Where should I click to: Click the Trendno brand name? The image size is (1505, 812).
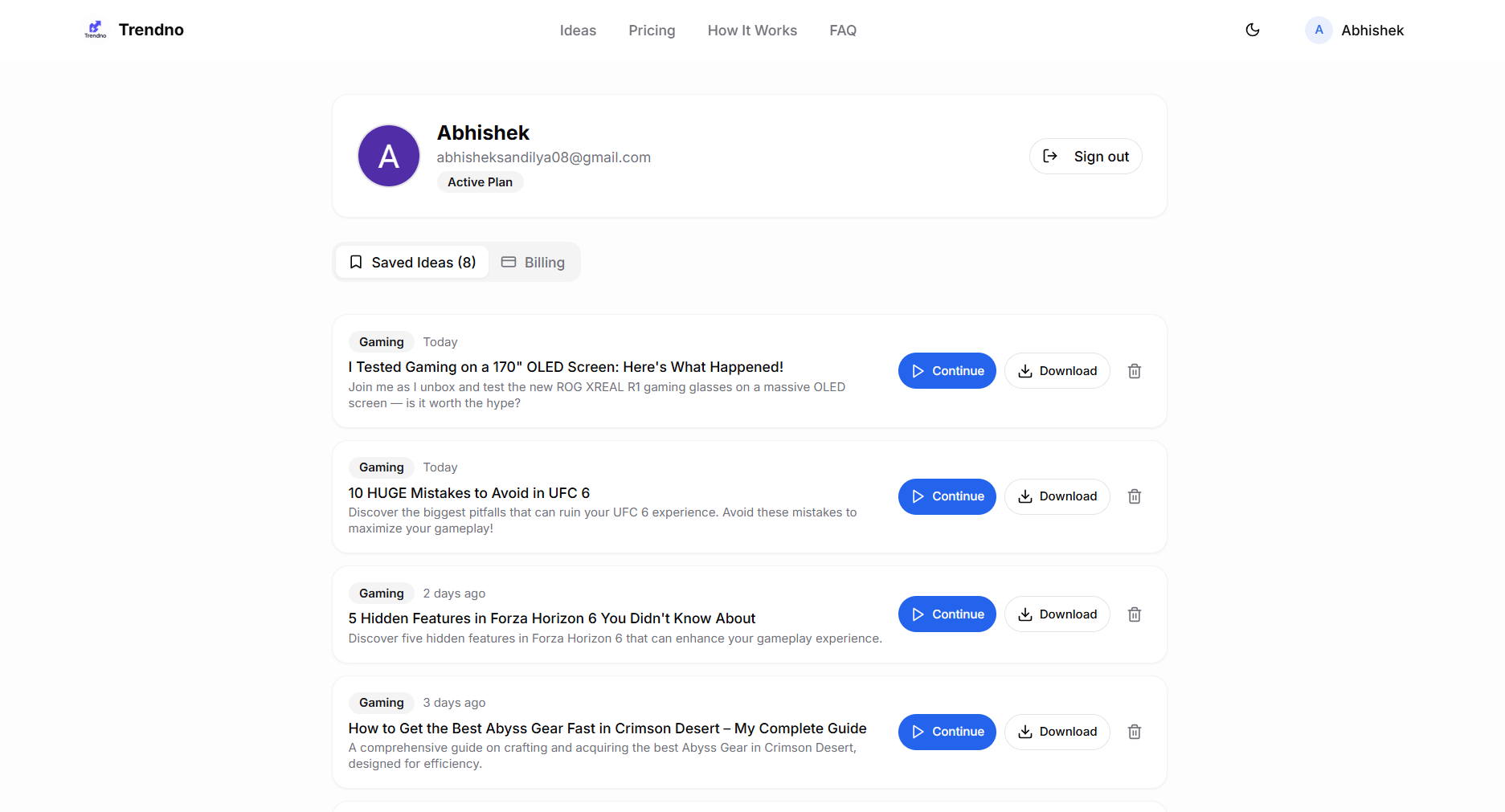(x=151, y=30)
